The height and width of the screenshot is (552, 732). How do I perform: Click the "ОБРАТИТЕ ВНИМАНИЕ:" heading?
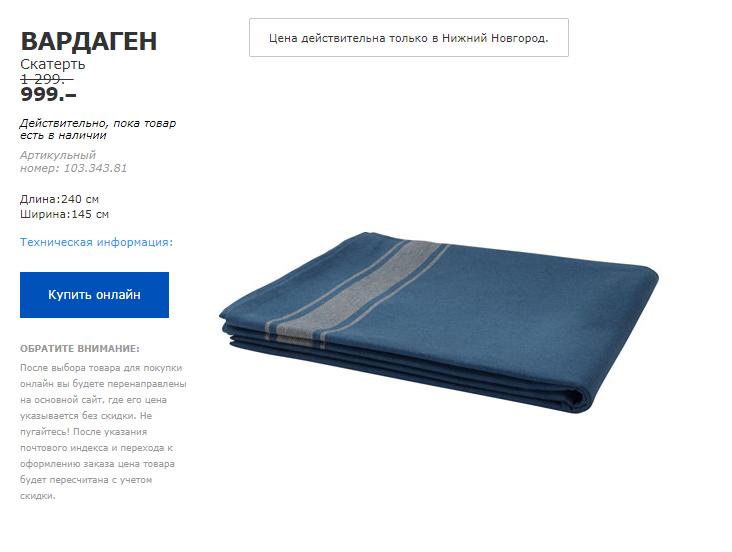80,348
